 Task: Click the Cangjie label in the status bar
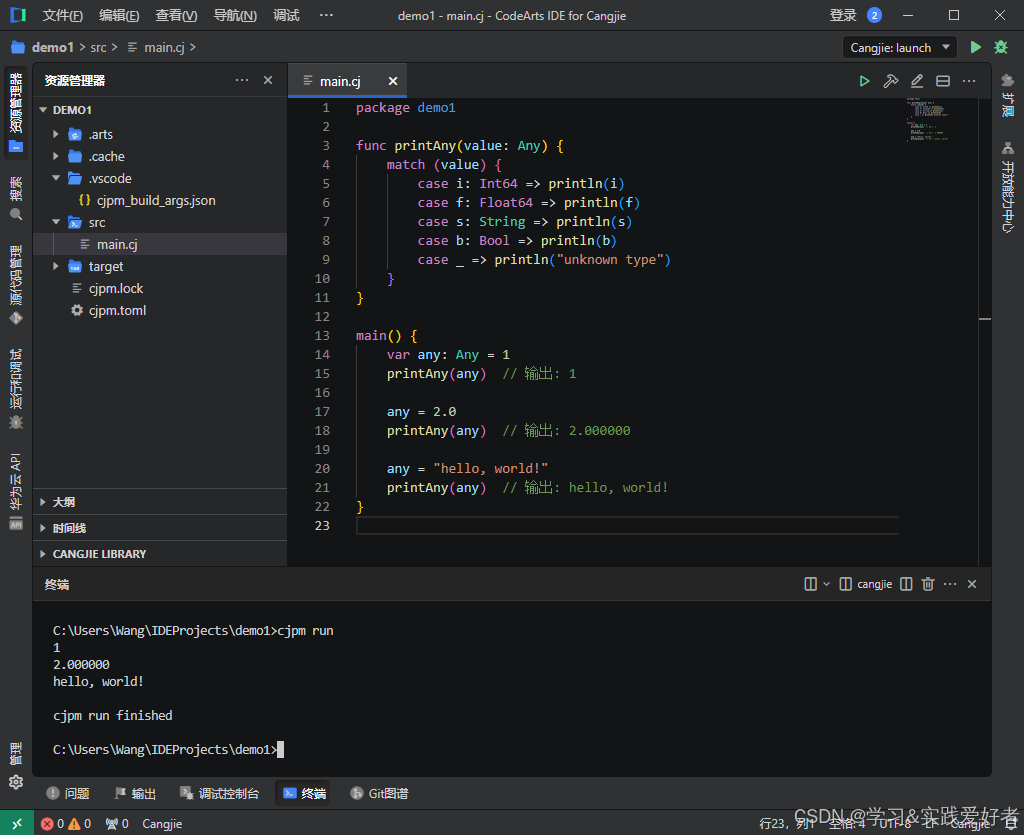[162, 823]
